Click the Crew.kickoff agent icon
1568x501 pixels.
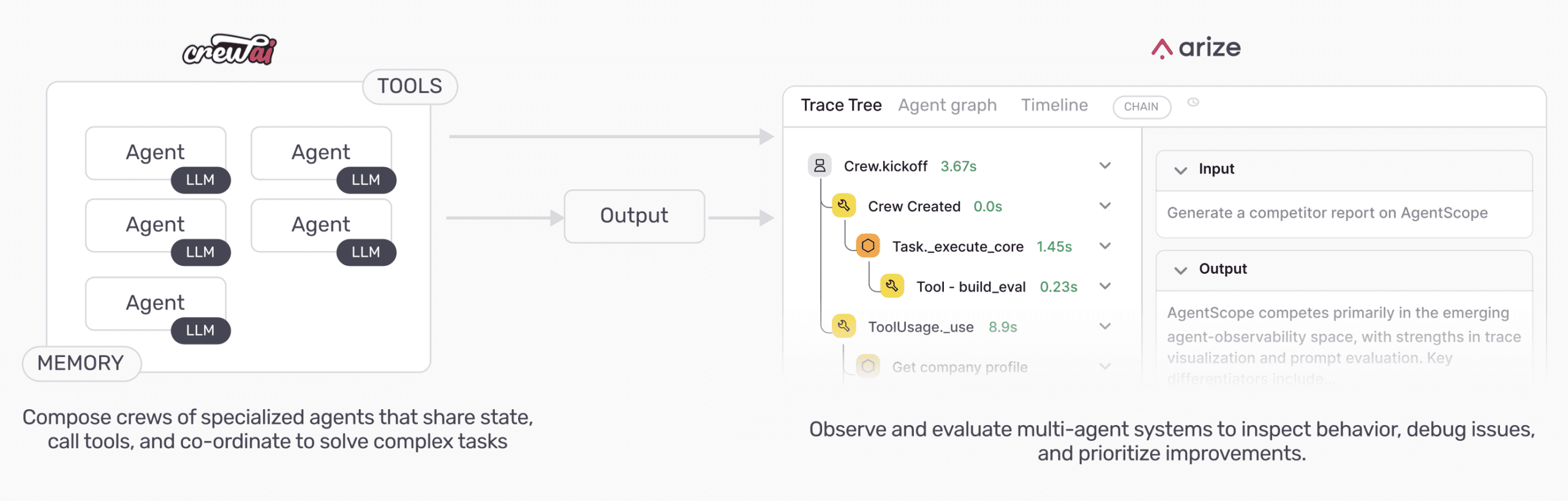(820, 165)
